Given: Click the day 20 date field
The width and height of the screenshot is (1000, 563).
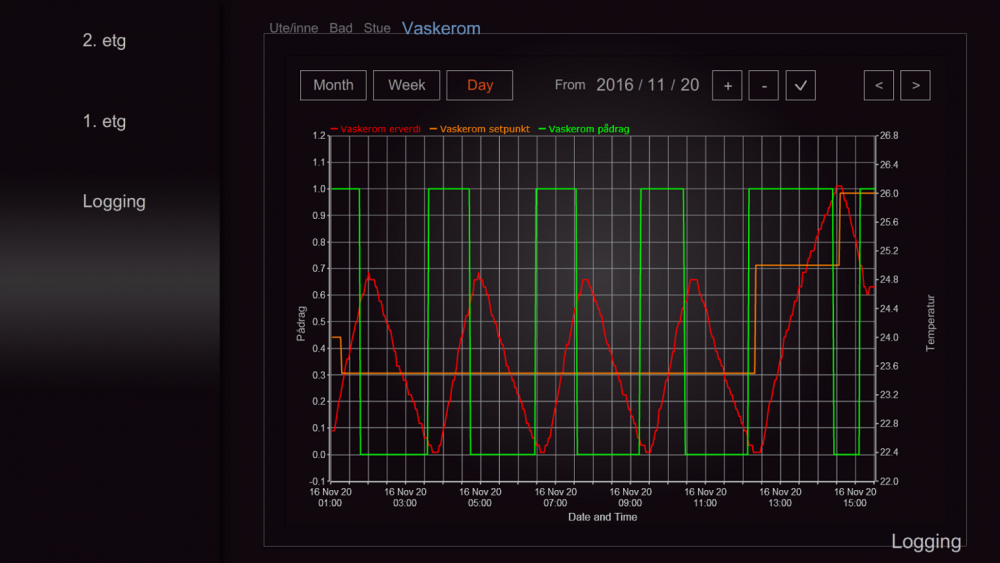Looking at the screenshot, I should (690, 85).
